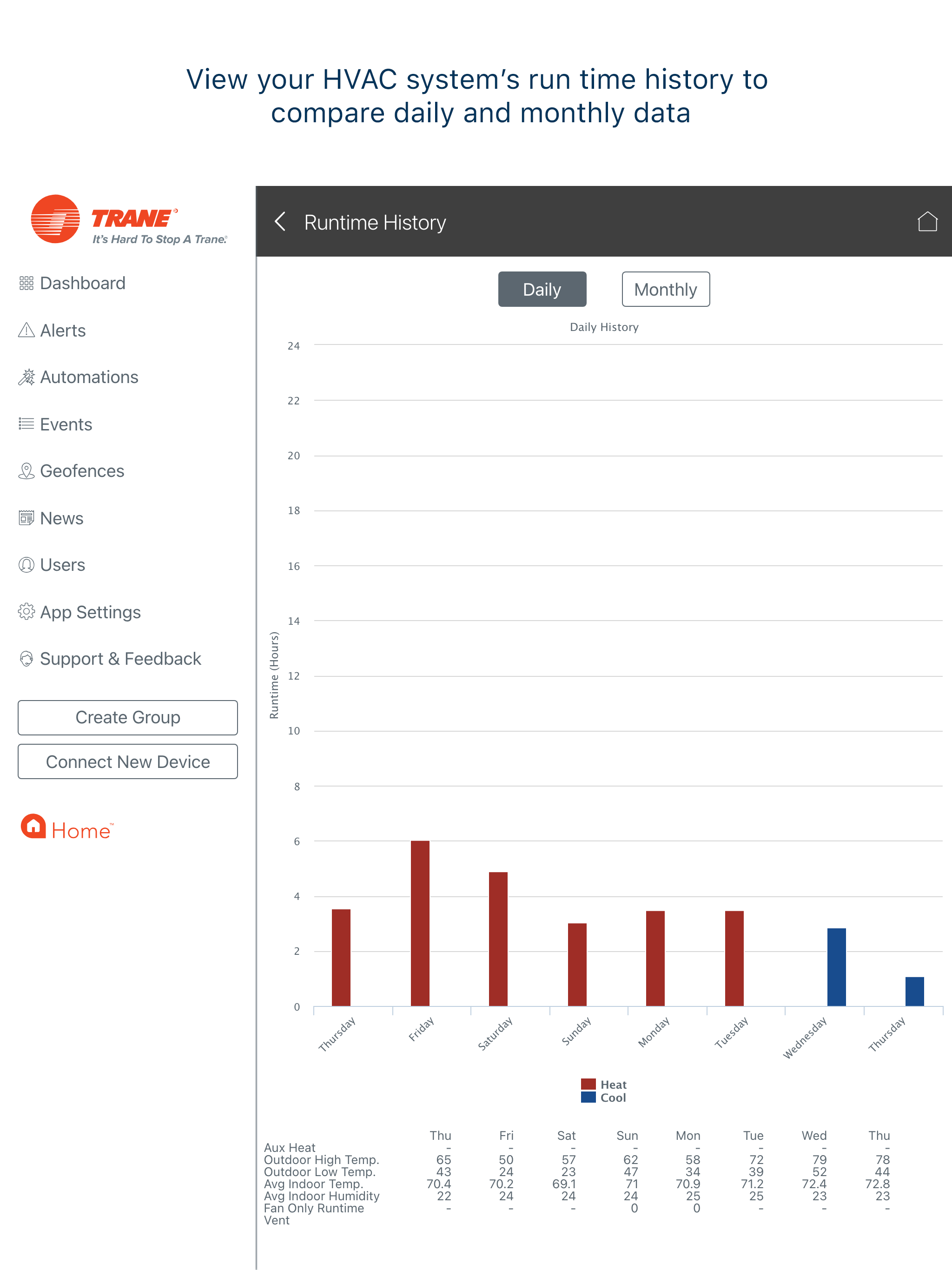The width and height of the screenshot is (952, 1270).
Task: Select the Friday heat runtime bar
Action: pyautogui.click(x=420, y=923)
